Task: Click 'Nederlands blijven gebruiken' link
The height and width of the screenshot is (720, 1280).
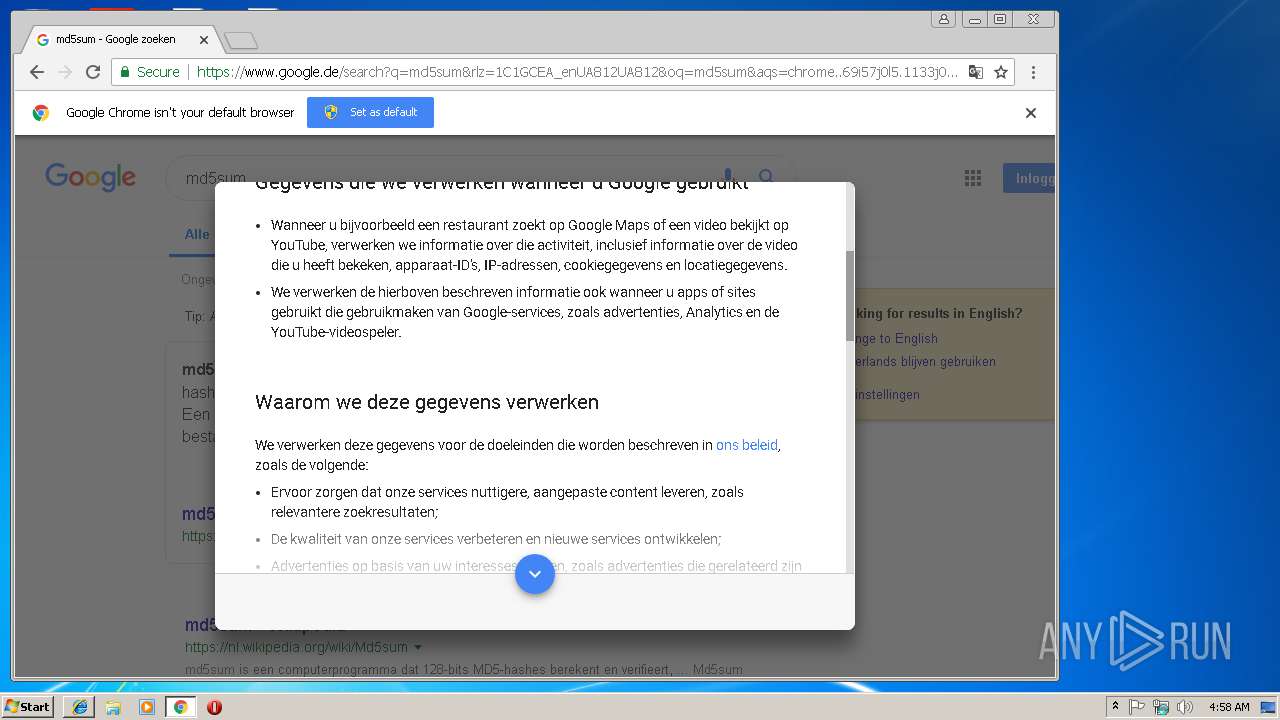Action: point(924,361)
